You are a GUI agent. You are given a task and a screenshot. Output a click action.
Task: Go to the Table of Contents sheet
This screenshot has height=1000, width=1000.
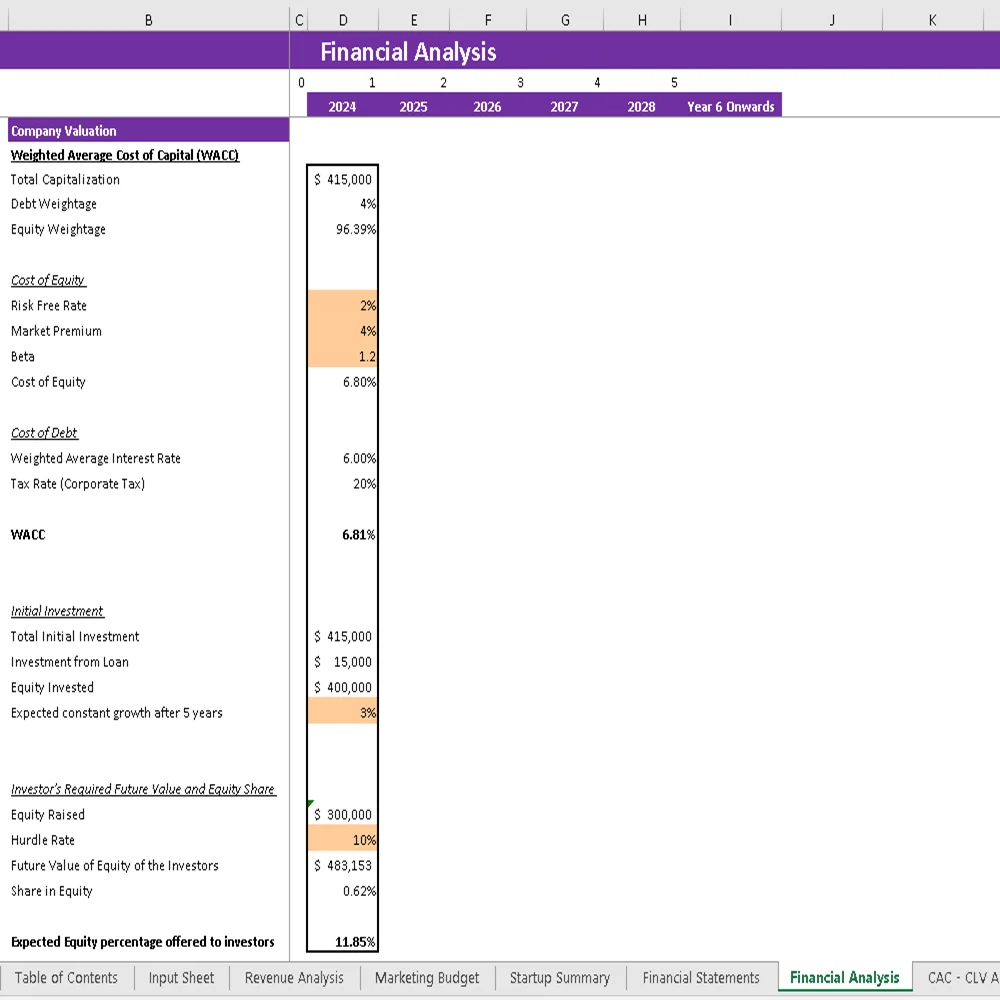point(67,978)
